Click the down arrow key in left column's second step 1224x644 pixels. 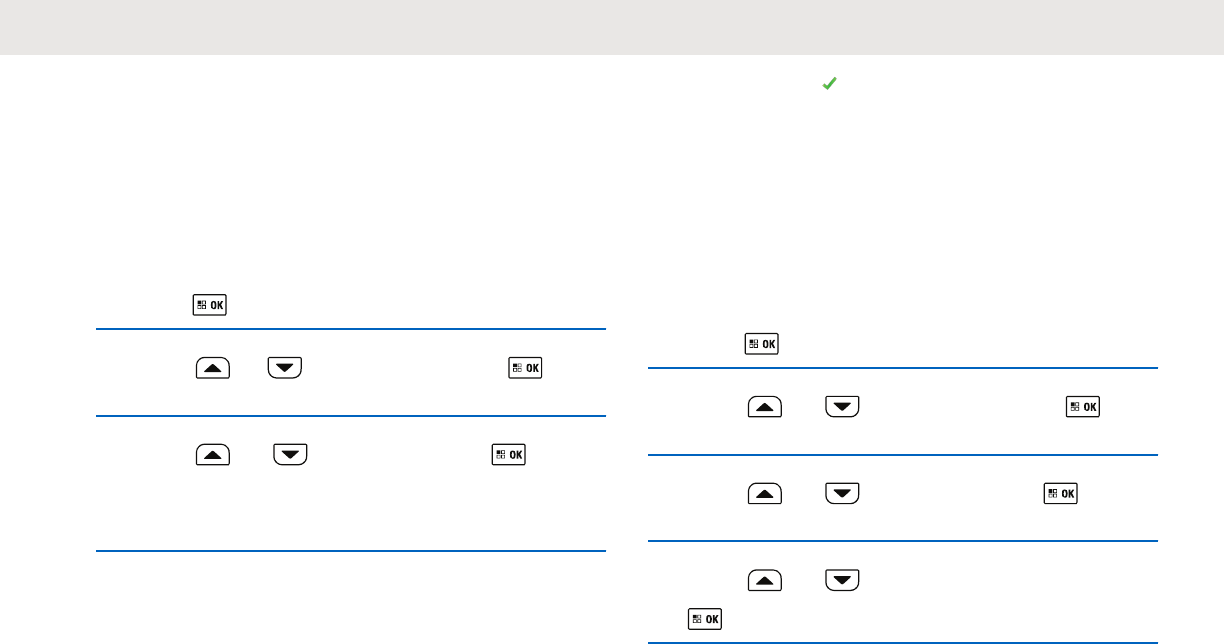[x=285, y=368]
